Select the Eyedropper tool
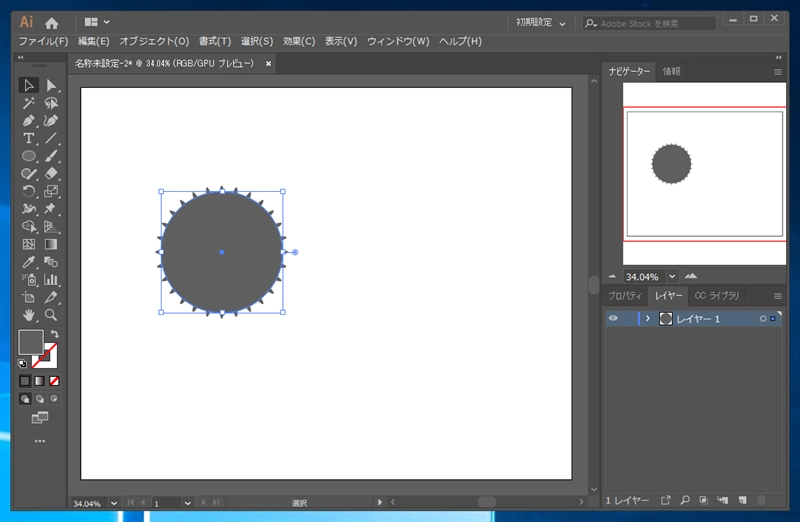The width and height of the screenshot is (800, 522). pos(29,262)
